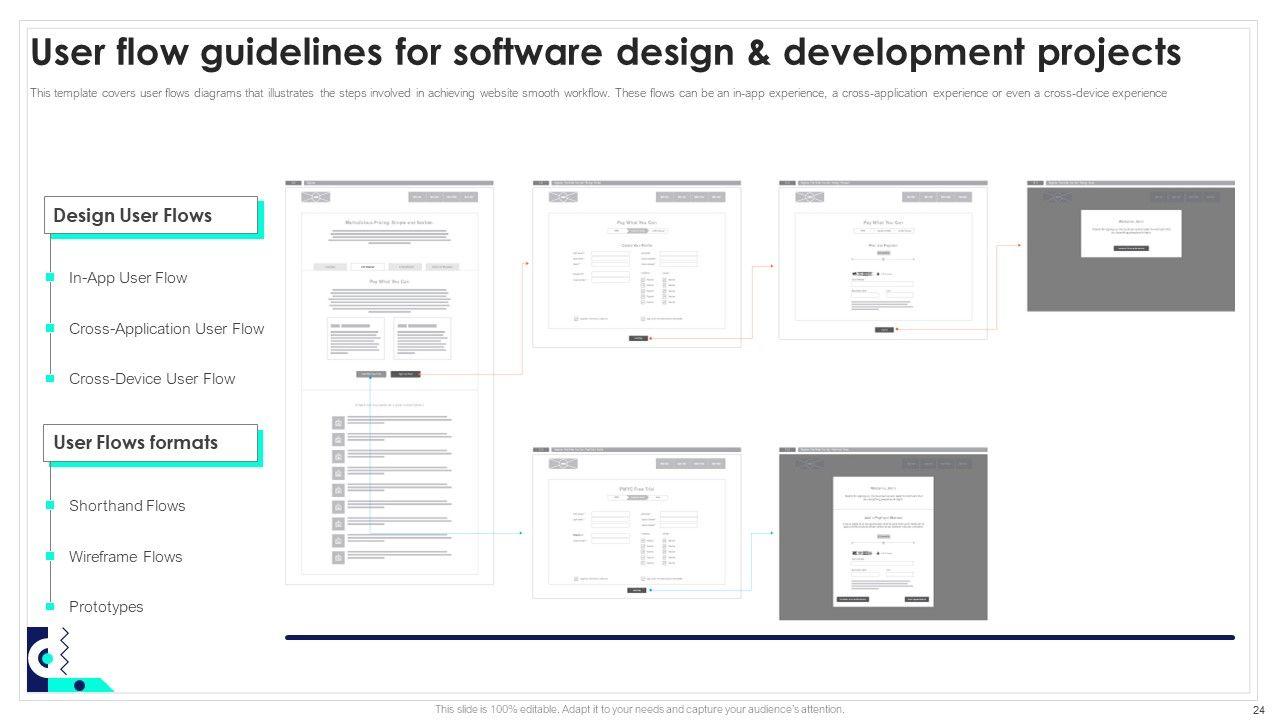Select the "Wireframe Flows" list item
Image resolution: width=1280 pixels, height=720 pixels.
pyautogui.click(x=126, y=557)
